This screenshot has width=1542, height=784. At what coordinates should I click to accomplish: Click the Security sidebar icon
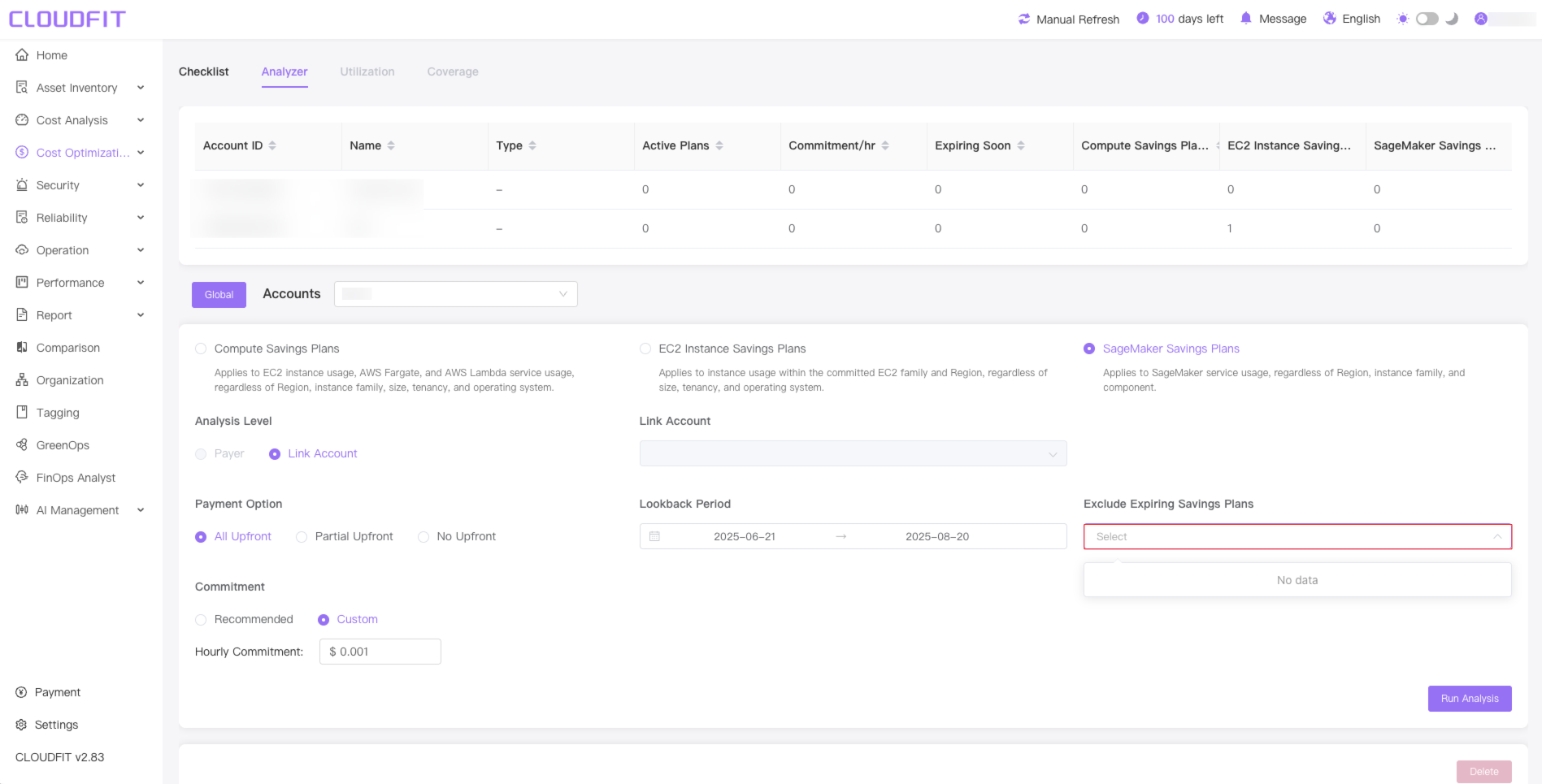(x=22, y=185)
